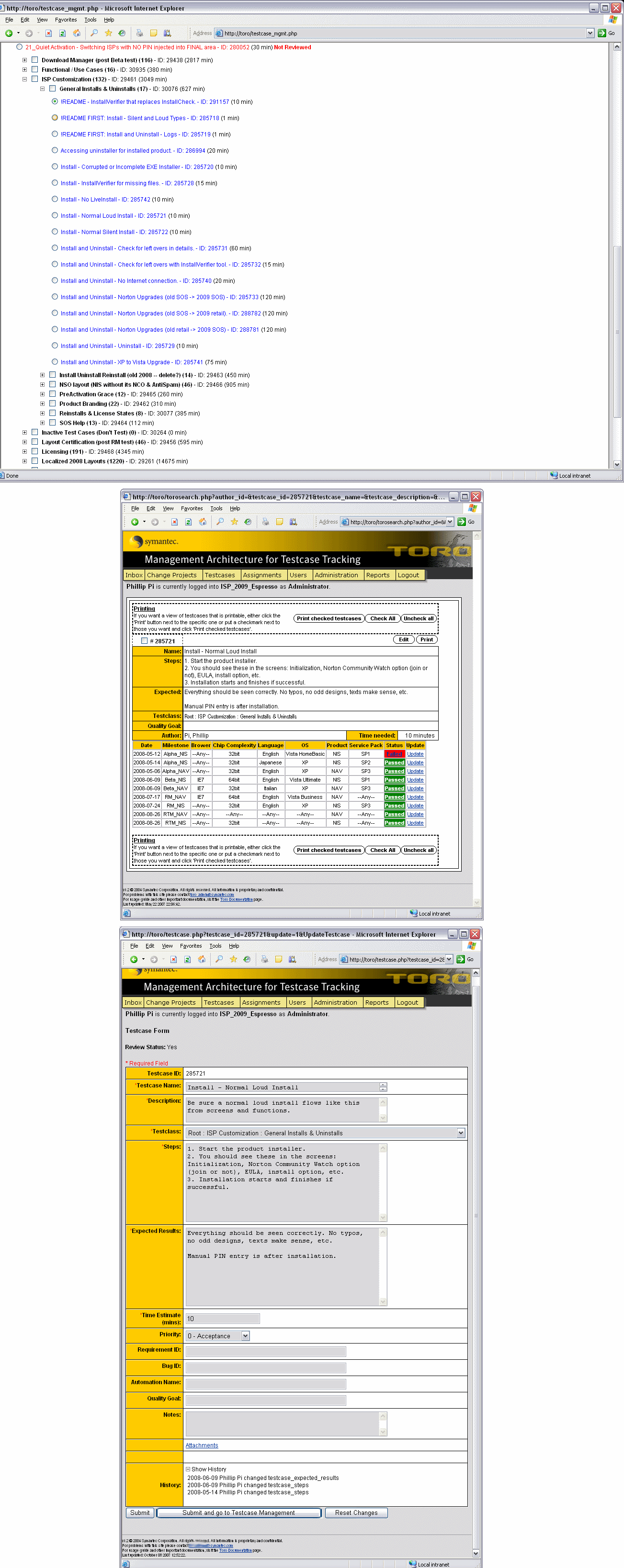The image size is (624, 1568).
Task: Tick the checkbox next to # 285721
Action: click(x=144, y=640)
